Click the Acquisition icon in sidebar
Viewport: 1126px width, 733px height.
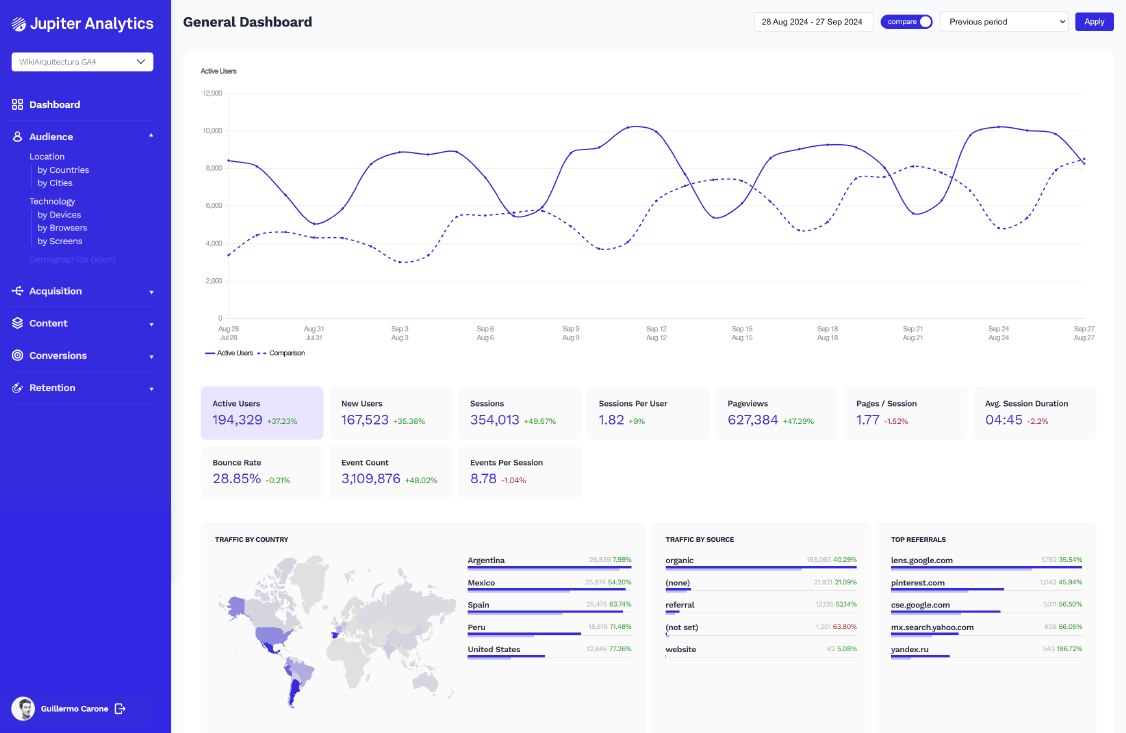pos(17,291)
